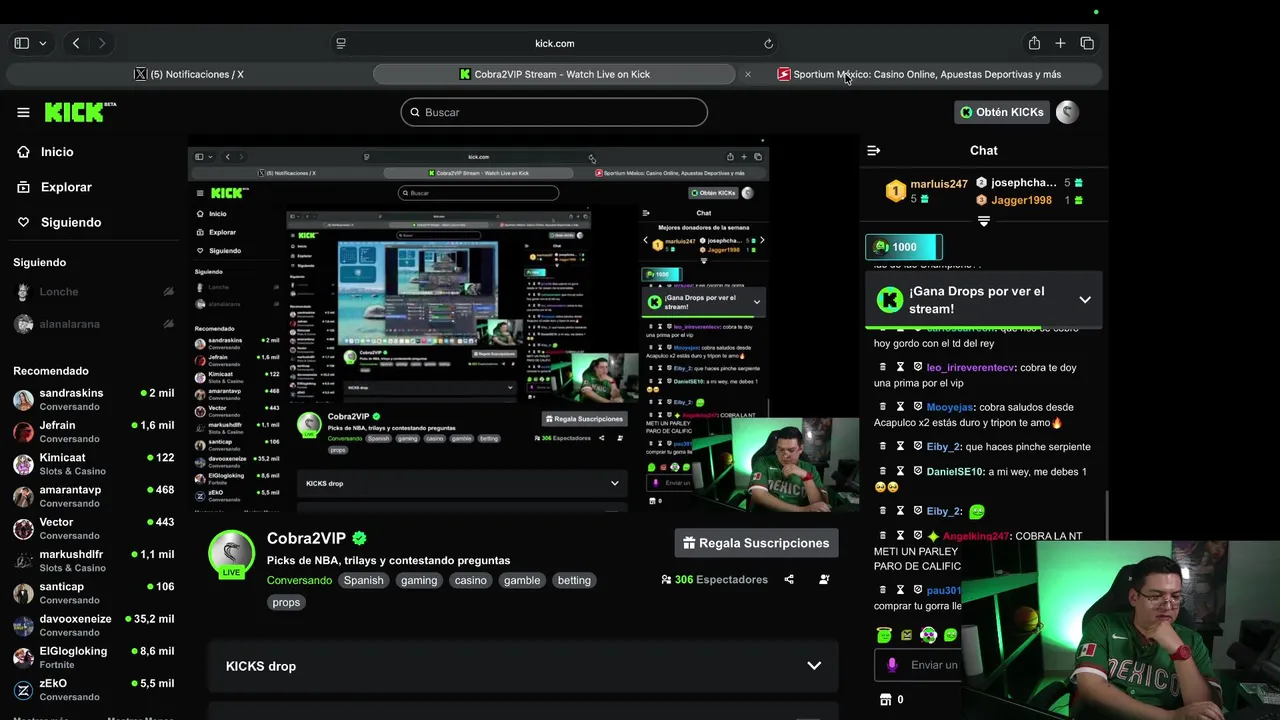
Task: Collapse the chat panel icon
Action: point(874,150)
